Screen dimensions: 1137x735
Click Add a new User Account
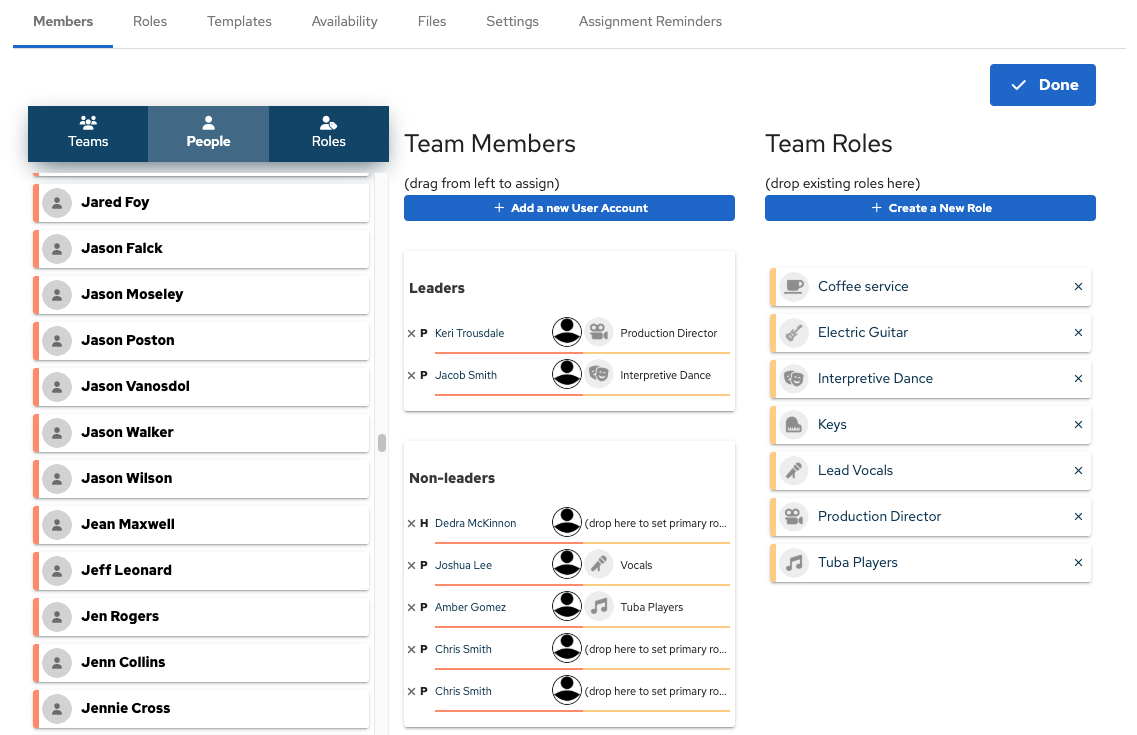click(569, 208)
